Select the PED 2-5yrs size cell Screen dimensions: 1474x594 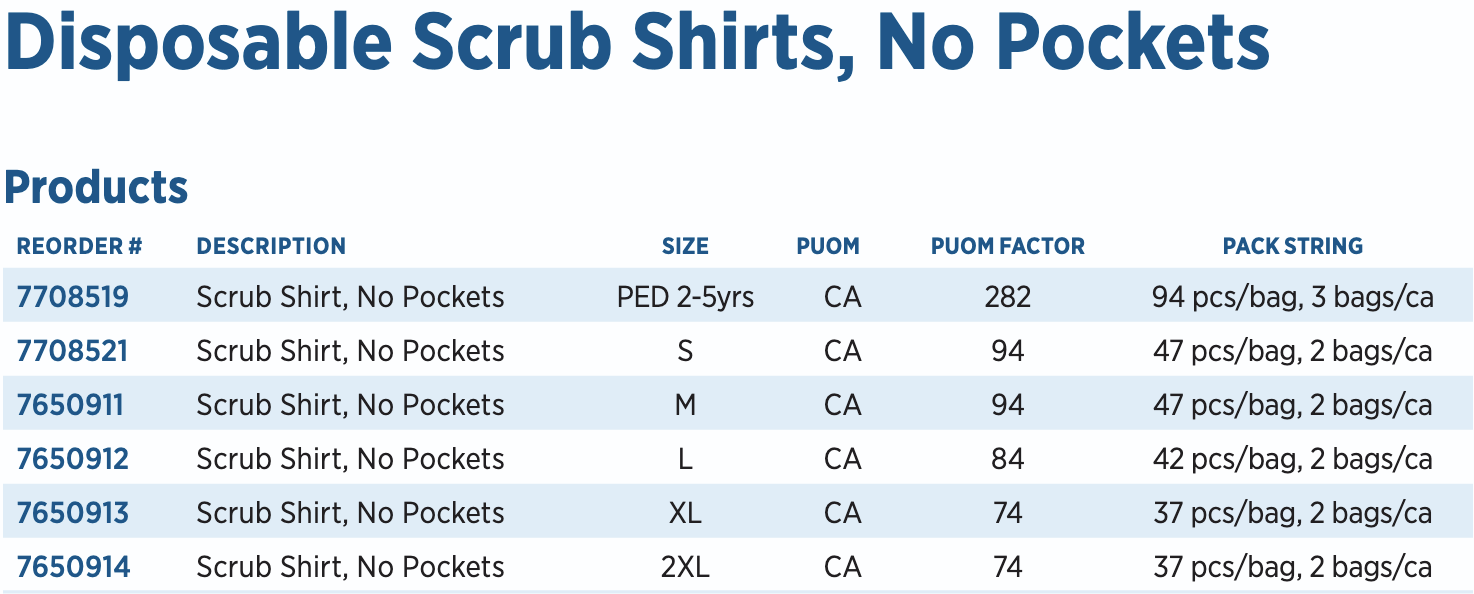[685, 297]
